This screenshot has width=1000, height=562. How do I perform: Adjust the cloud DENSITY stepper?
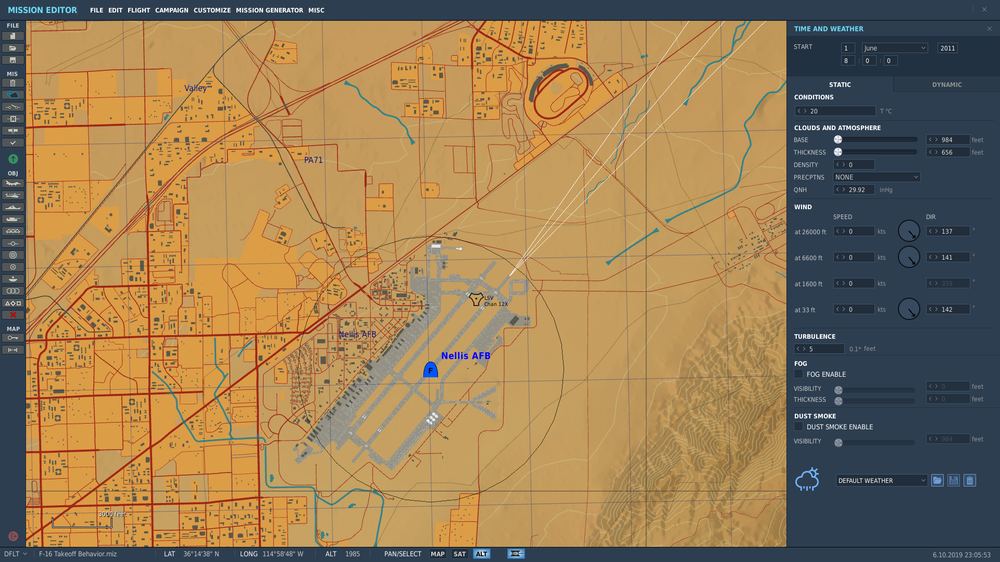click(x=854, y=165)
